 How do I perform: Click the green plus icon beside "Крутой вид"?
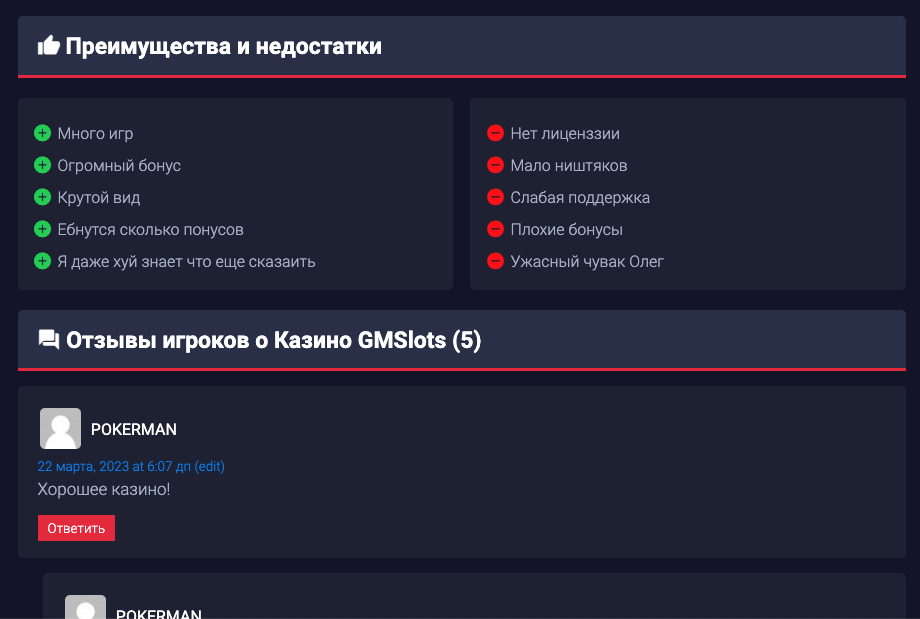(x=42, y=197)
